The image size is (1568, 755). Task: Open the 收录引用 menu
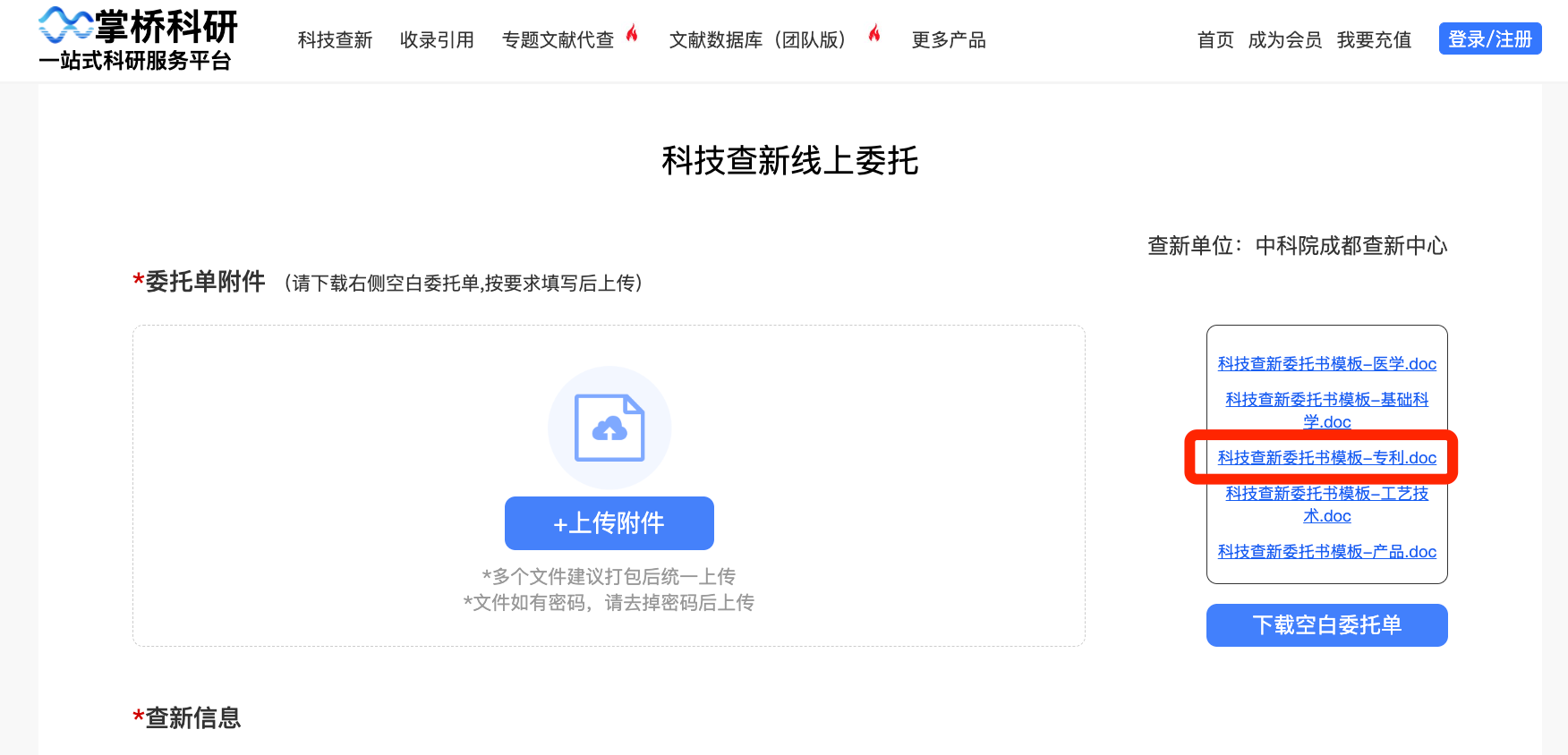[x=437, y=40]
